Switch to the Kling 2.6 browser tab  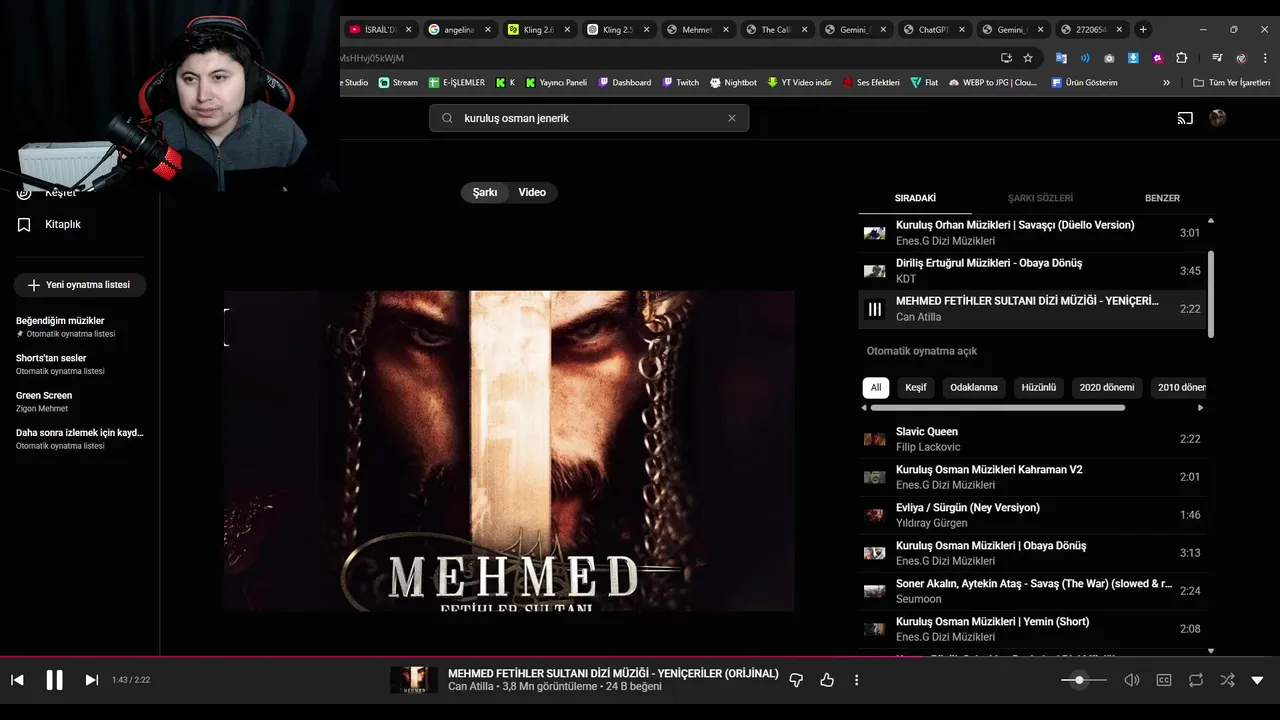pos(539,30)
